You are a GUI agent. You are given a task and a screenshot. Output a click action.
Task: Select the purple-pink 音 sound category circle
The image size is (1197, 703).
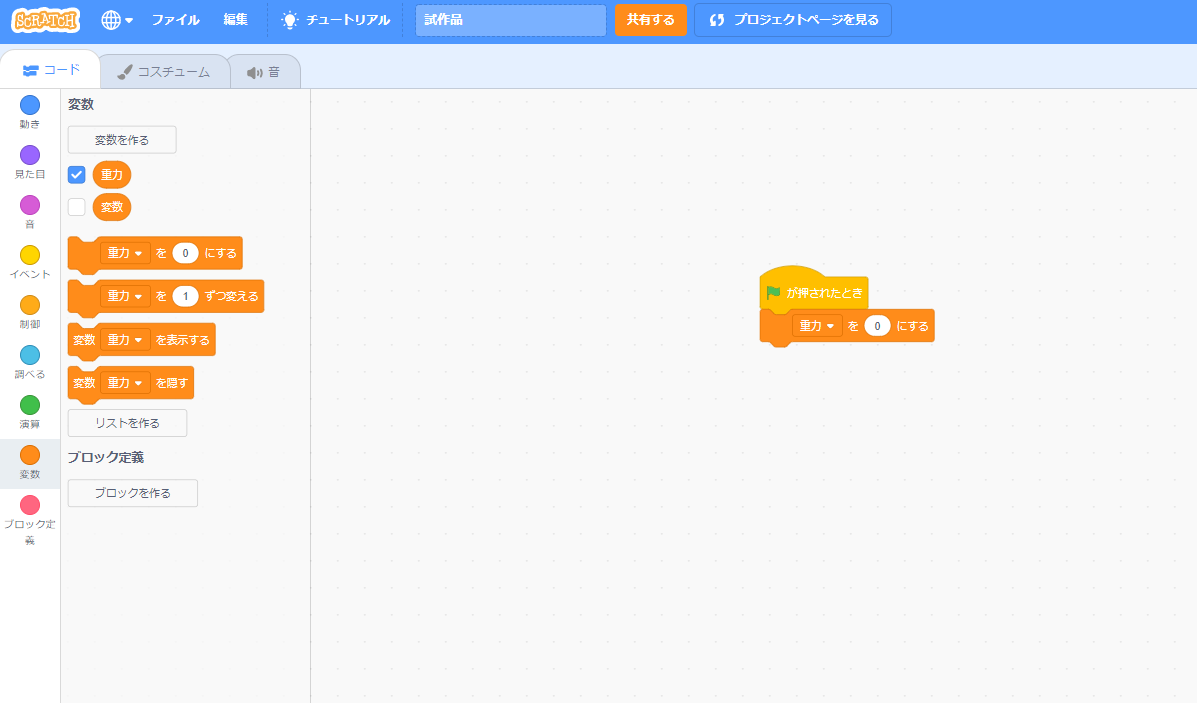30,205
